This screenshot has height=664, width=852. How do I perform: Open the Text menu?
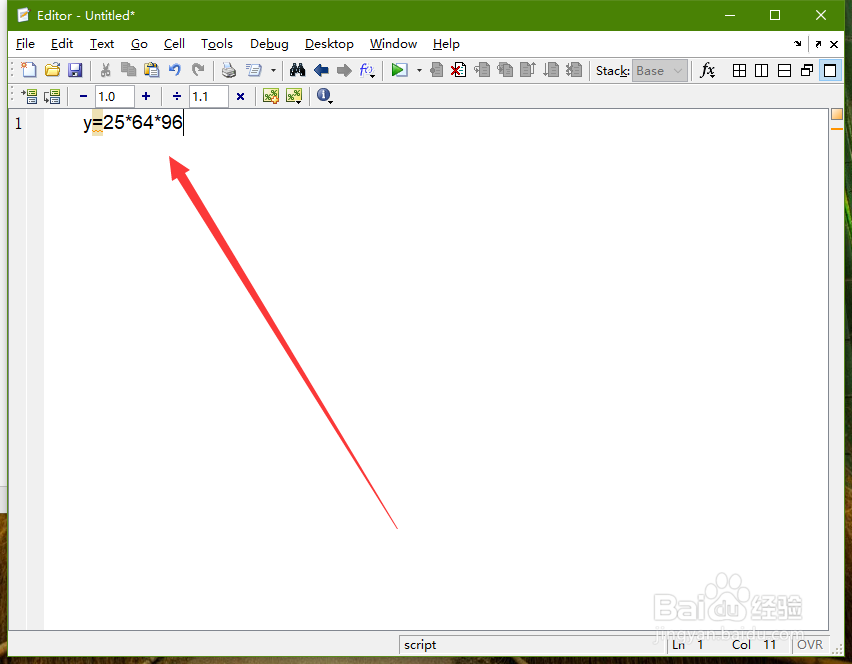102,44
